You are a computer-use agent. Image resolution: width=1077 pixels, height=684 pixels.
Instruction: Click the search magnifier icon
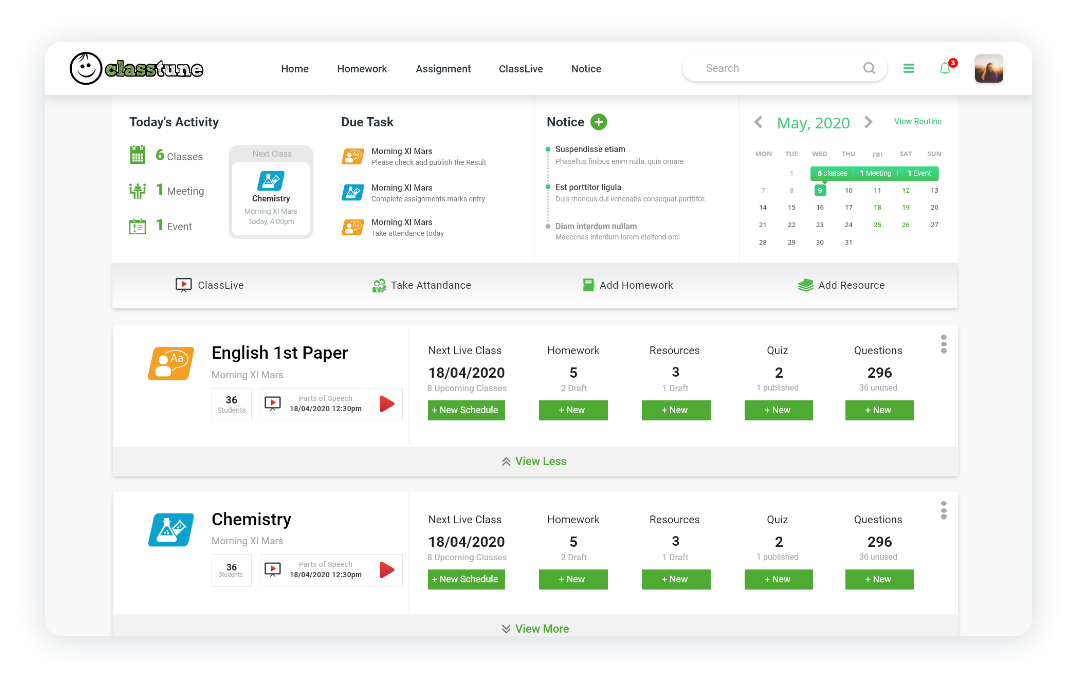(x=869, y=68)
